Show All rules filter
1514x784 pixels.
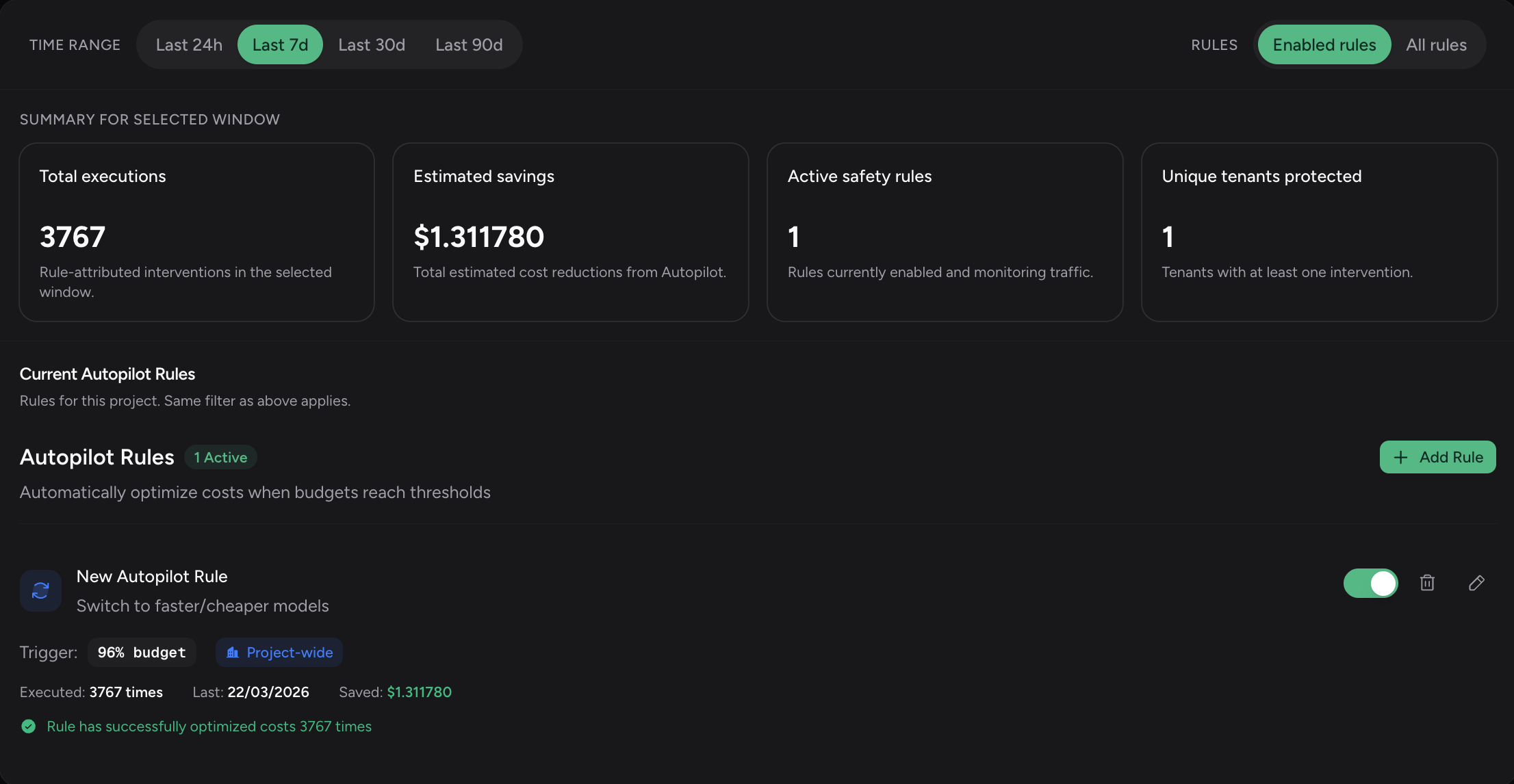(1436, 45)
